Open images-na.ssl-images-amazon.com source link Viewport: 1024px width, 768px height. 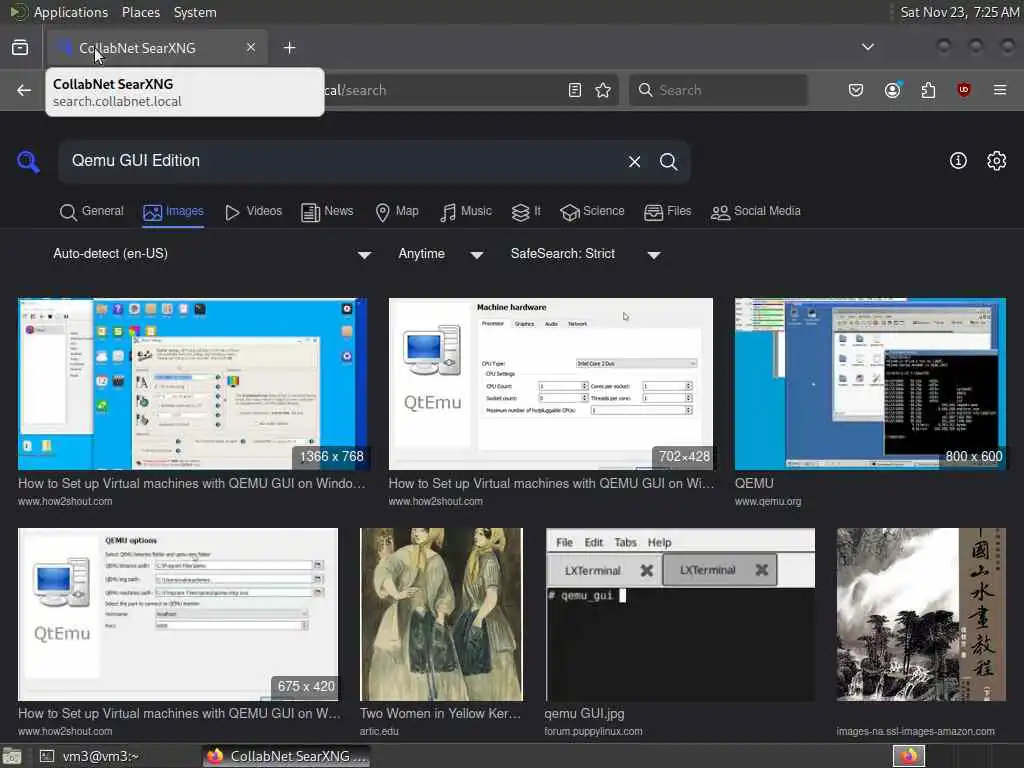[x=915, y=731]
